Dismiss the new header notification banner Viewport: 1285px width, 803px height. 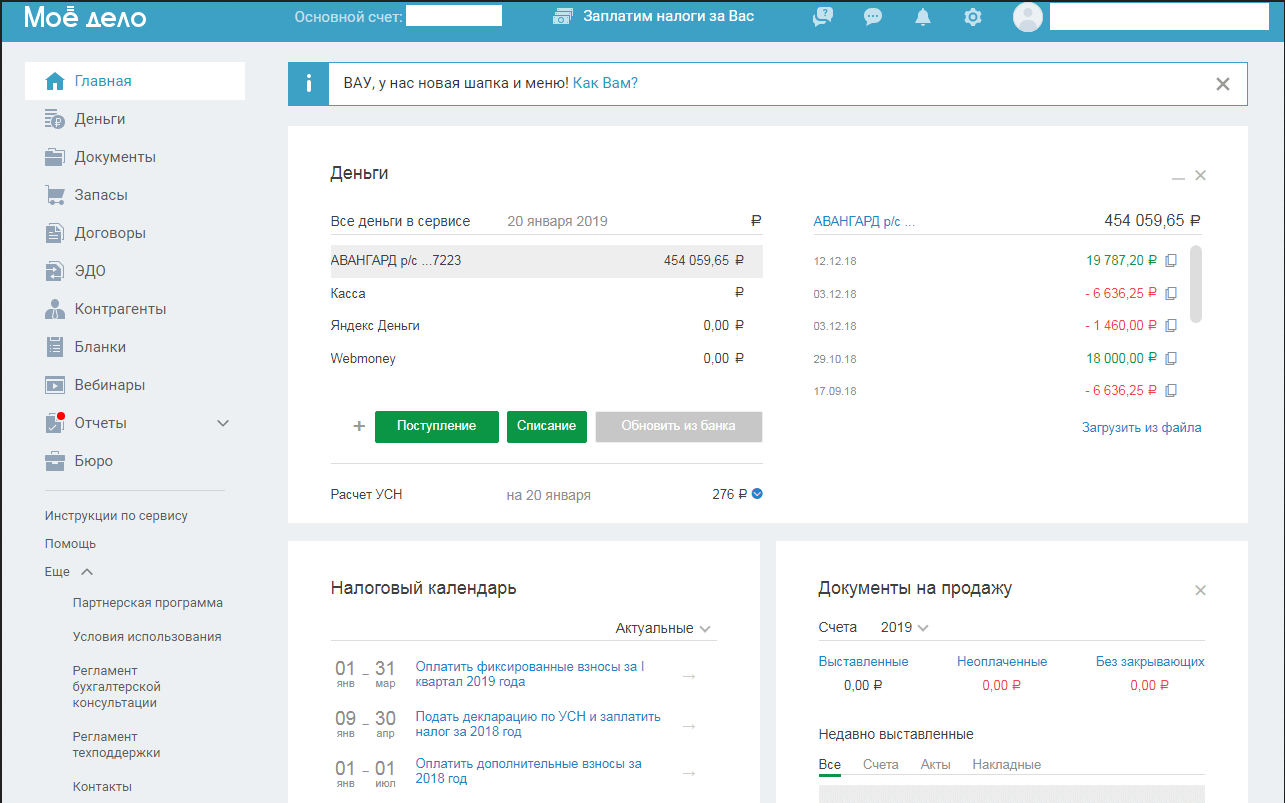tap(1222, 84)
